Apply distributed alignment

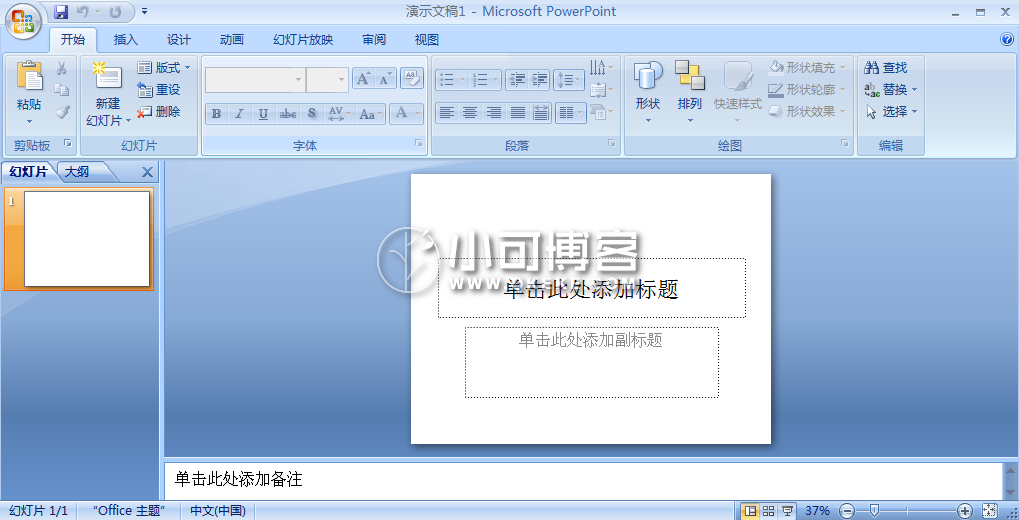(x=541, y=113)
